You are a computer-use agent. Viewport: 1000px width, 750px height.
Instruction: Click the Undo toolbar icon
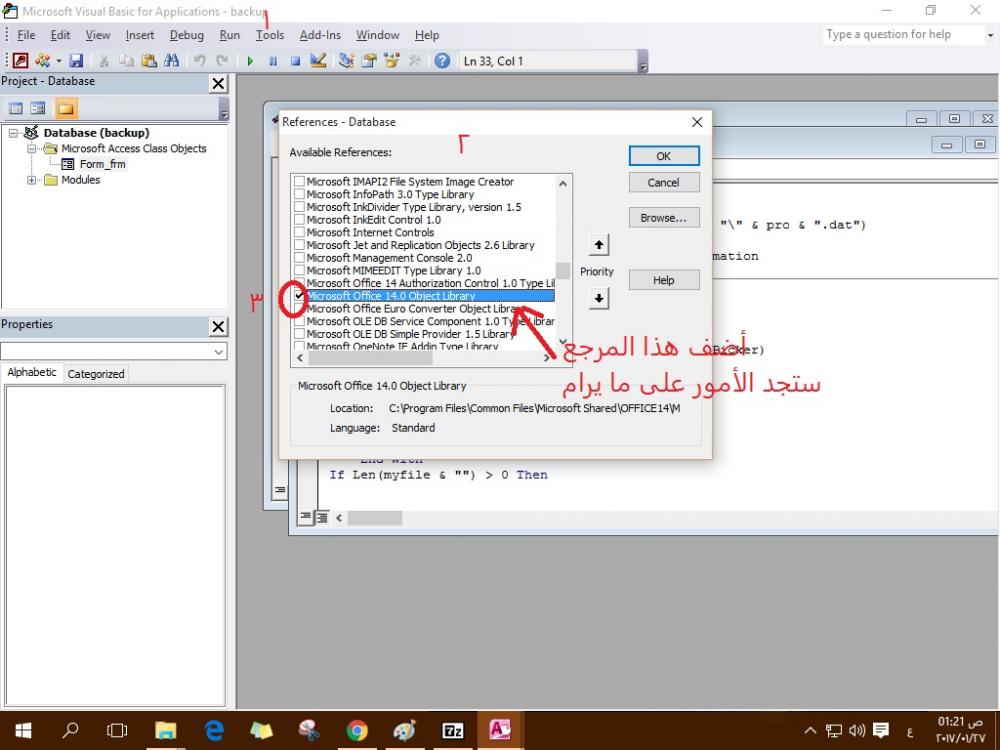coord(200,61)
